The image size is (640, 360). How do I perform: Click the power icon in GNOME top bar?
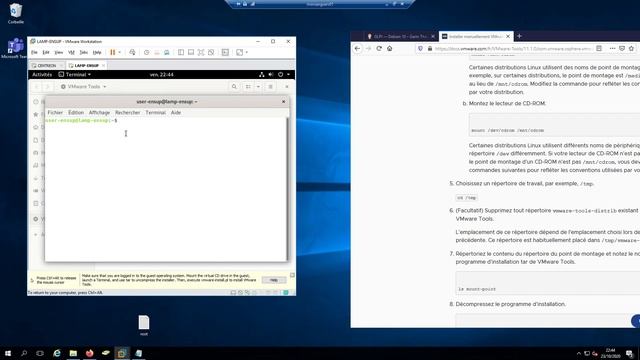(x=280, y=75)
